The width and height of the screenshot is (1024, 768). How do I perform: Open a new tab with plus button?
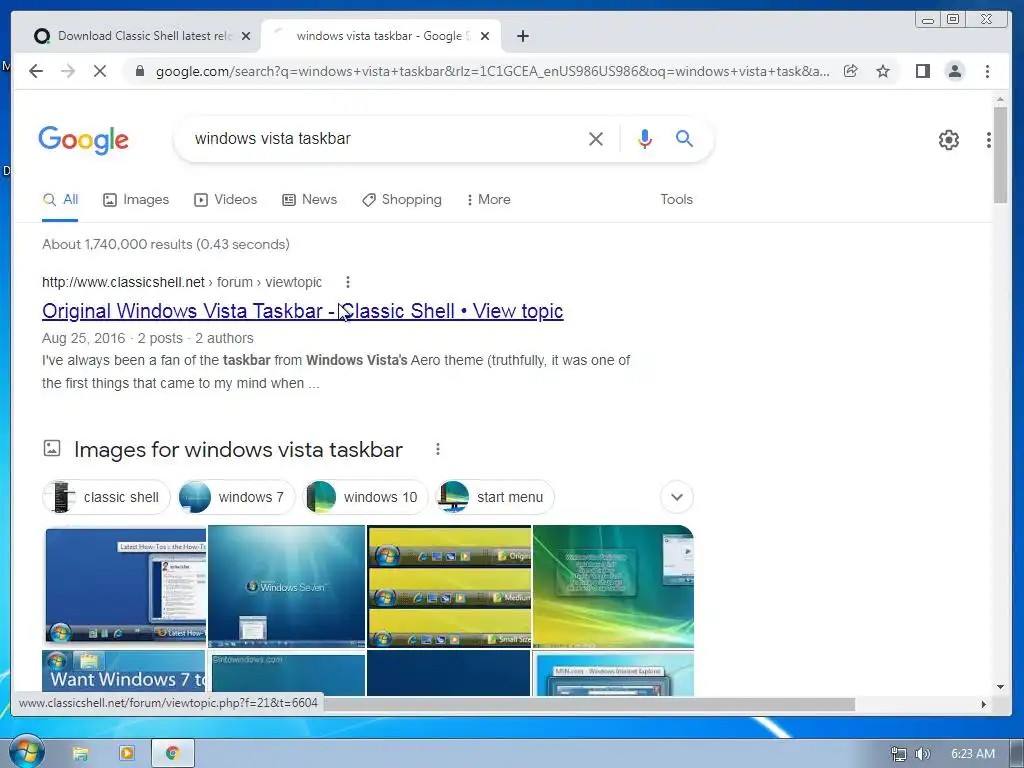[522, 36]
